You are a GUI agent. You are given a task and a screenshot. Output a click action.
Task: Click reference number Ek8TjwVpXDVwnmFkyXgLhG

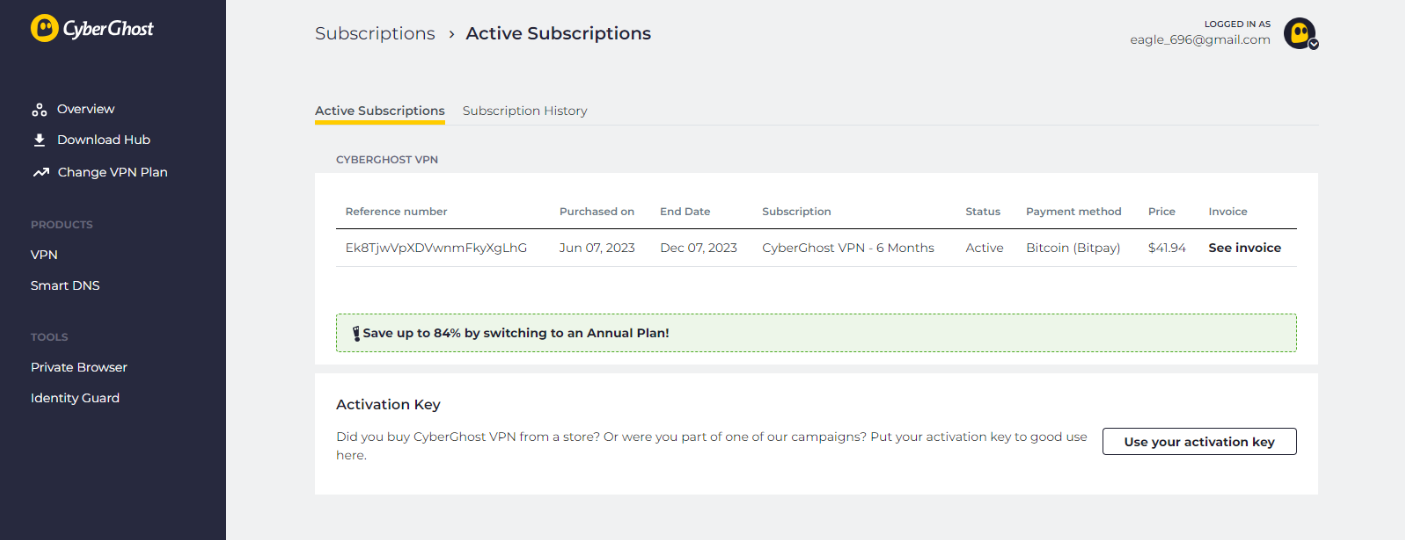436,248
